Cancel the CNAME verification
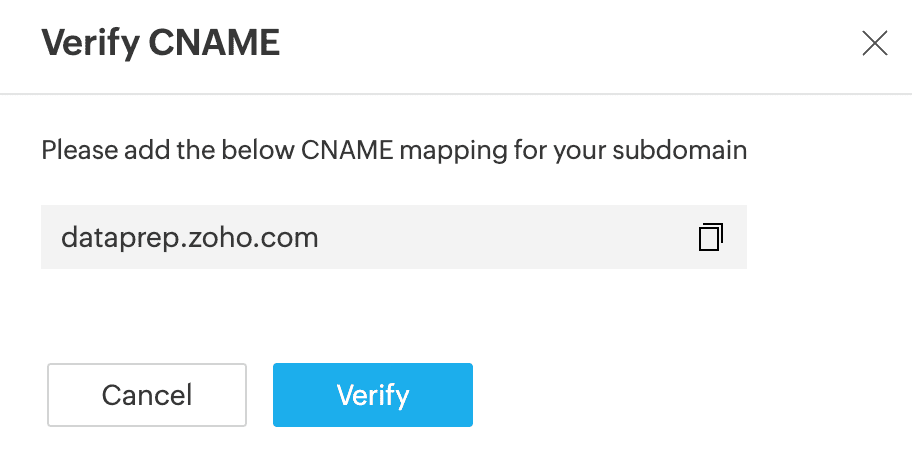912x454 pixels. pyautogui.click(x=147, y=395)
